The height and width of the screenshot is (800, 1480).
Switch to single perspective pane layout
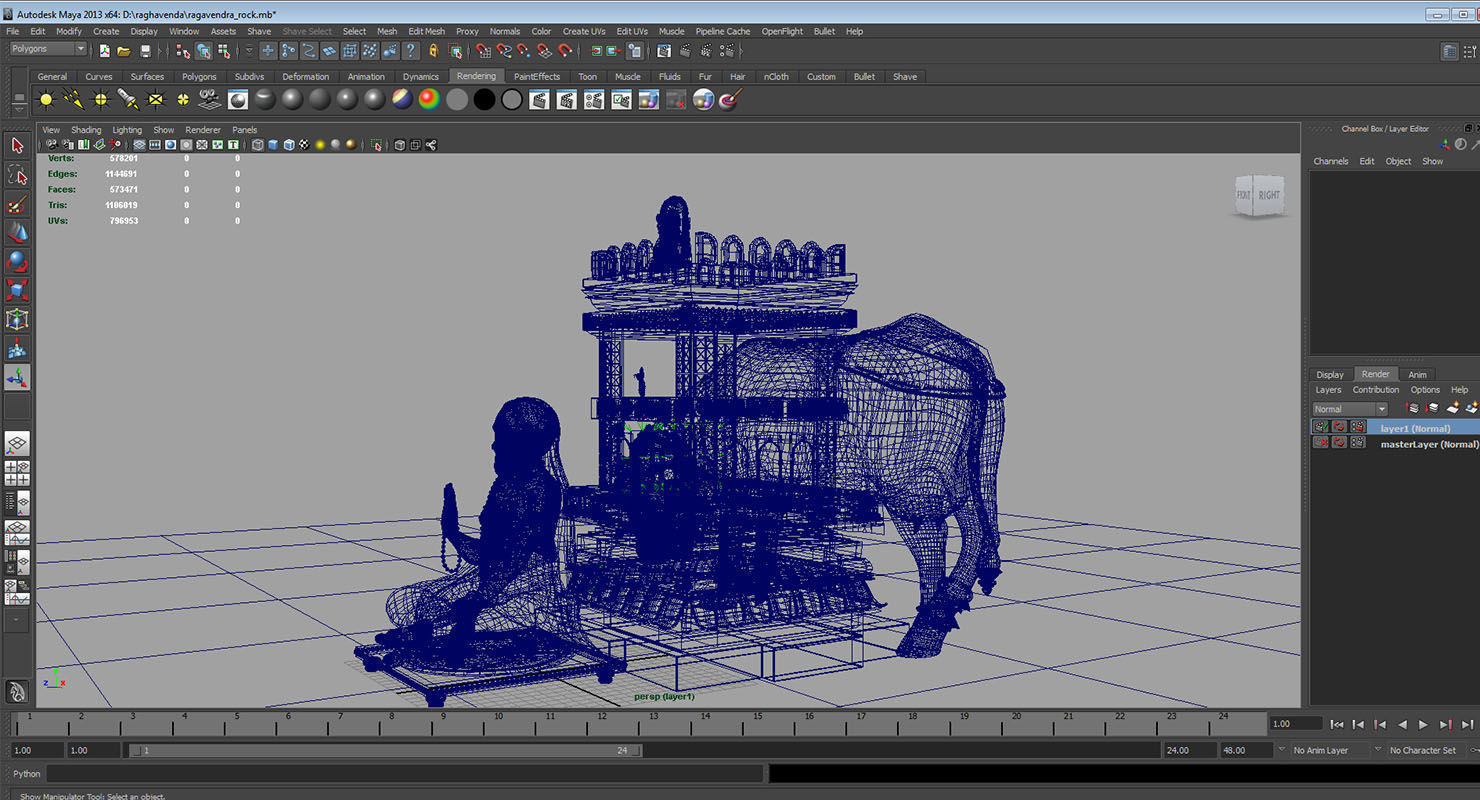17,444
